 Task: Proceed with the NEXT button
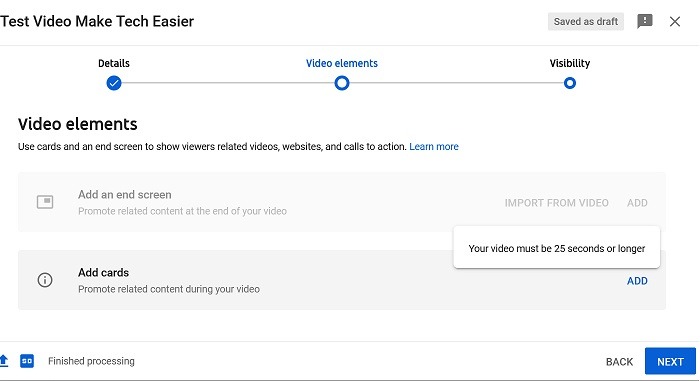click(670, 361)
